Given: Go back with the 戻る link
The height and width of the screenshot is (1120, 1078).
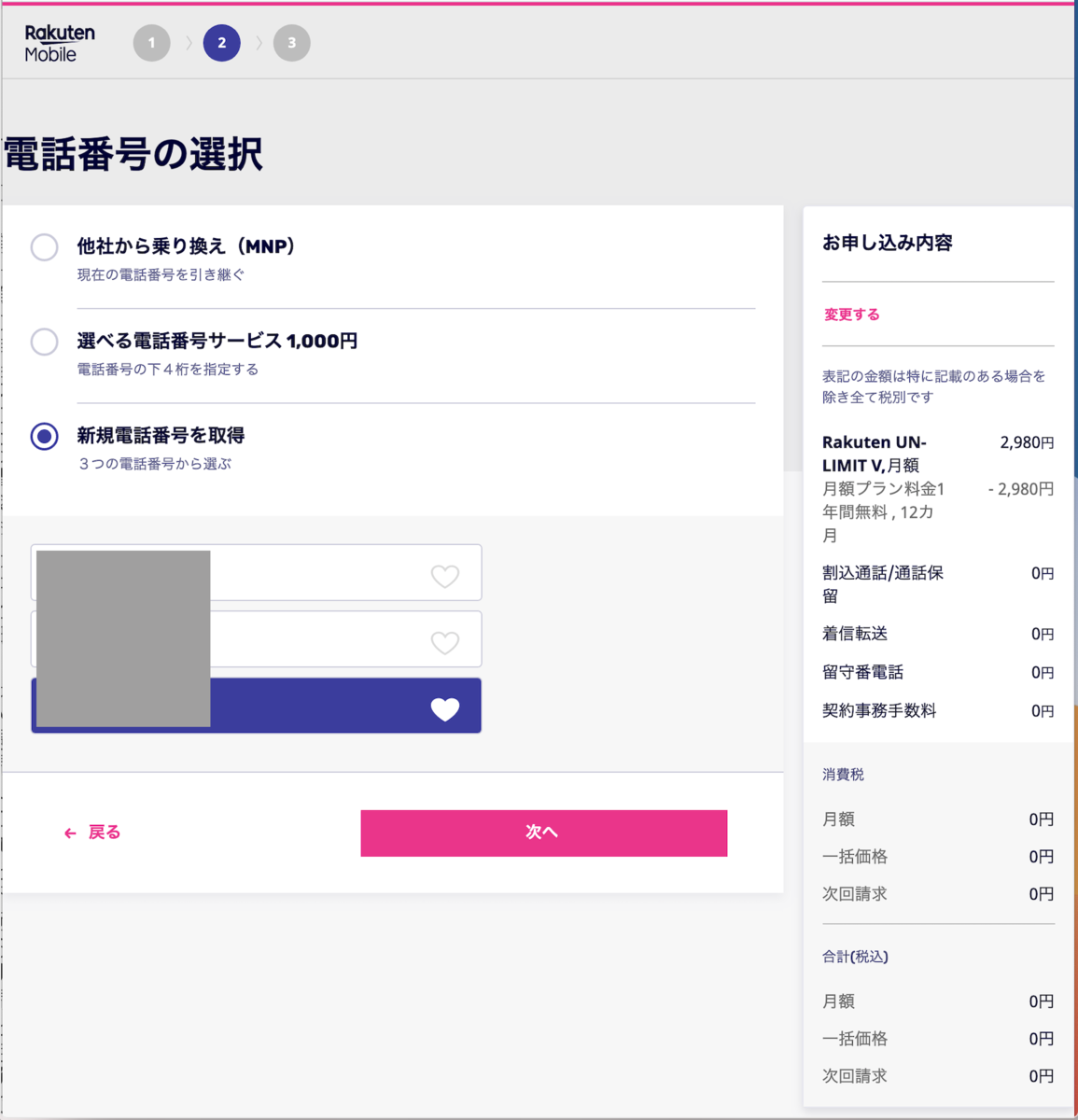Looking at the screenshot, I should (92, 833).
